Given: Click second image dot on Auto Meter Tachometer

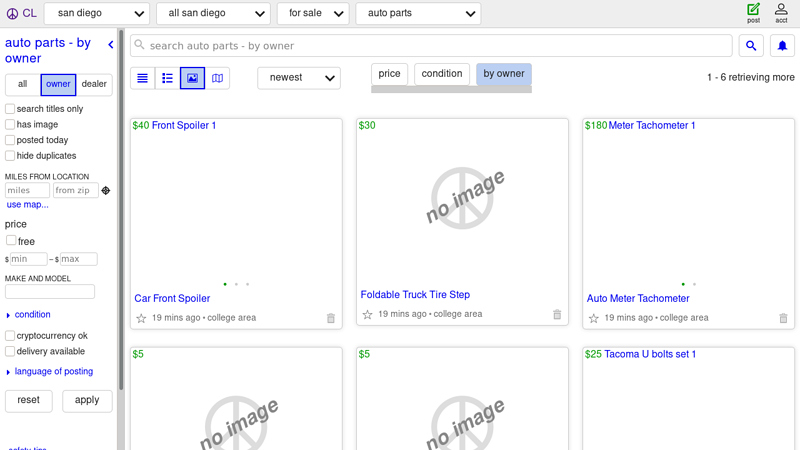Looking at the screenshot, I should coord(694,284).
